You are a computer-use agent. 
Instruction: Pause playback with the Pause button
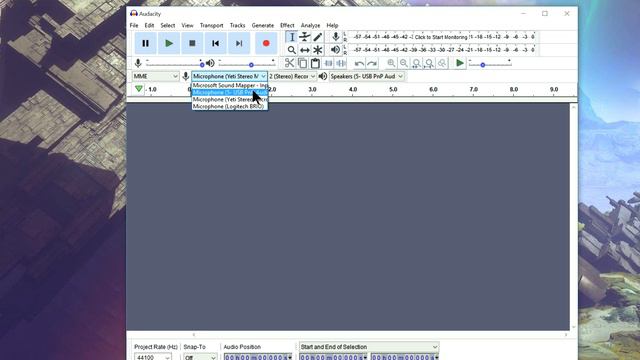point(145,43)
